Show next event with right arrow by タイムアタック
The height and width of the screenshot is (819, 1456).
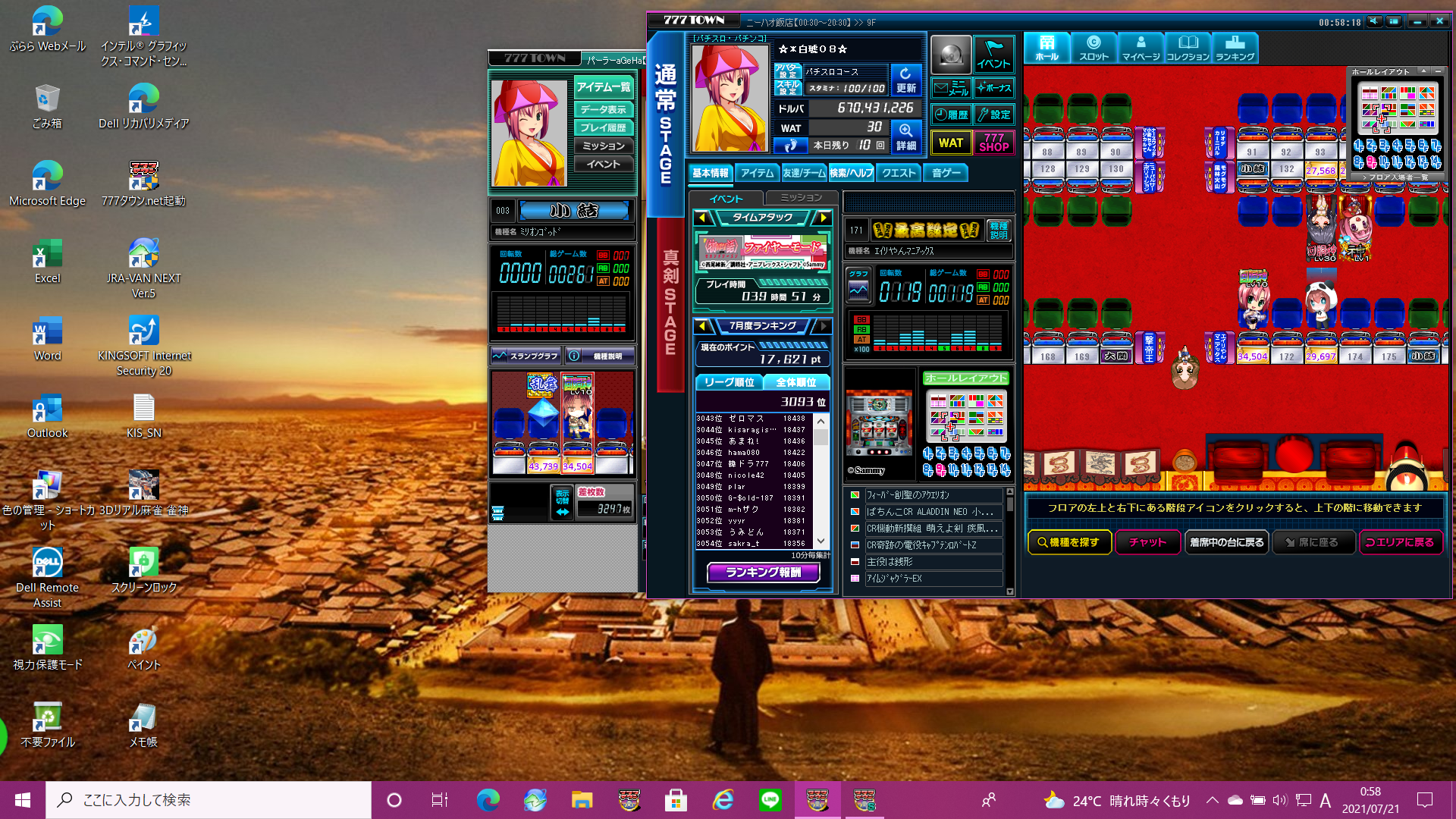point(824,218)
